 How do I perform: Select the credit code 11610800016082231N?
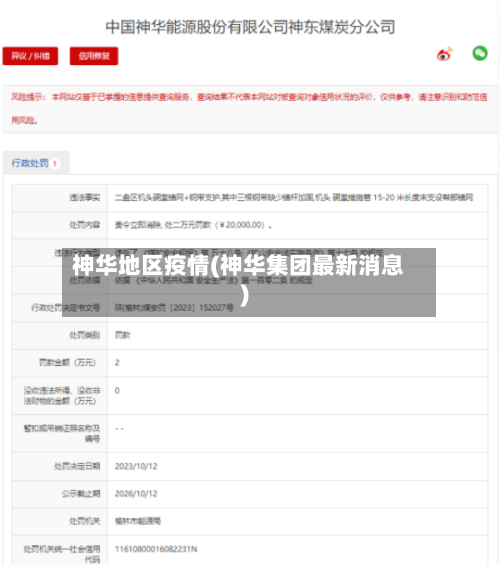(x=156, y=549)
